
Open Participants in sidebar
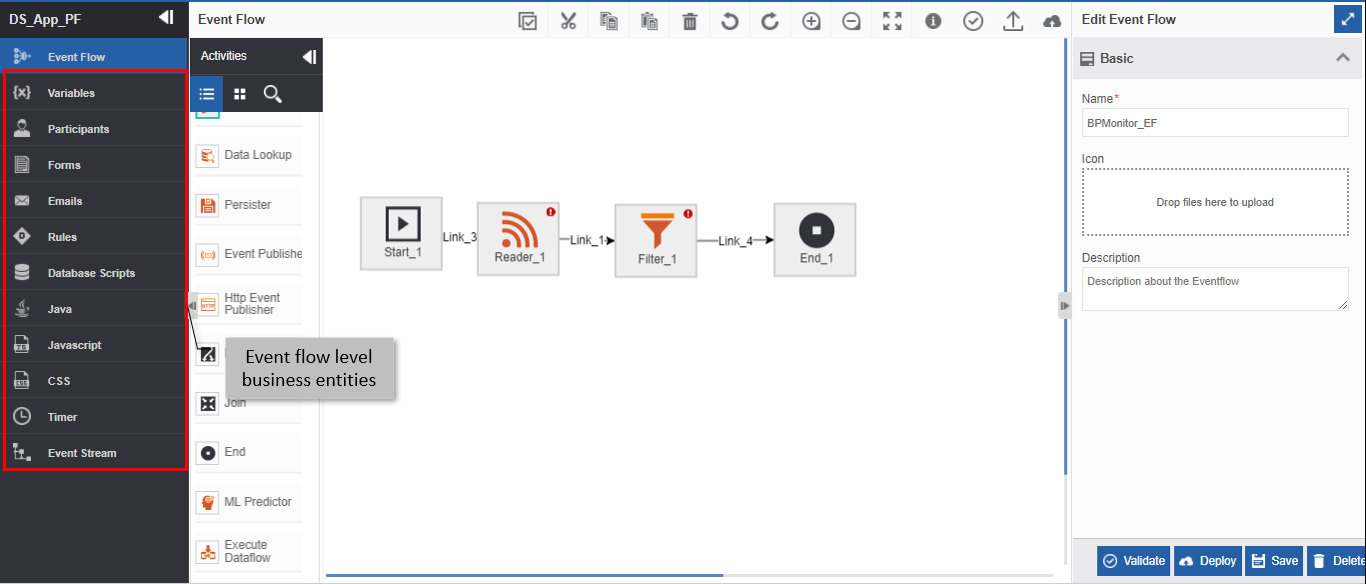coord(95,129)
